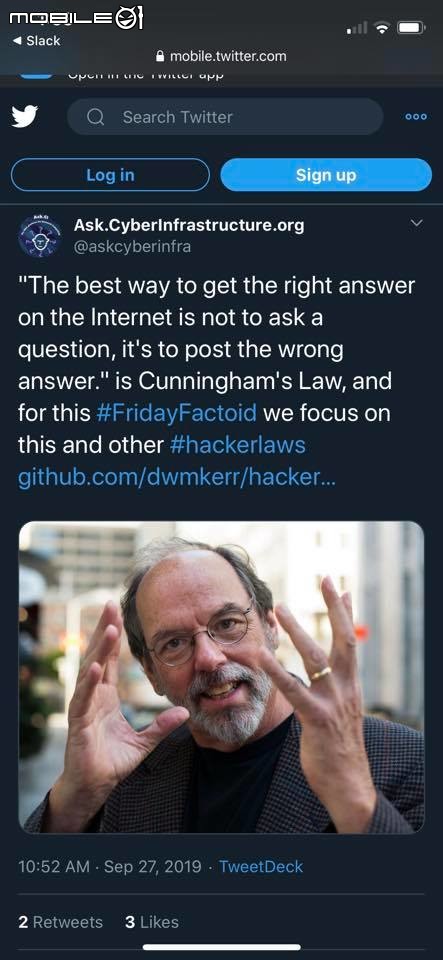Tap the Sign up button

326,175
